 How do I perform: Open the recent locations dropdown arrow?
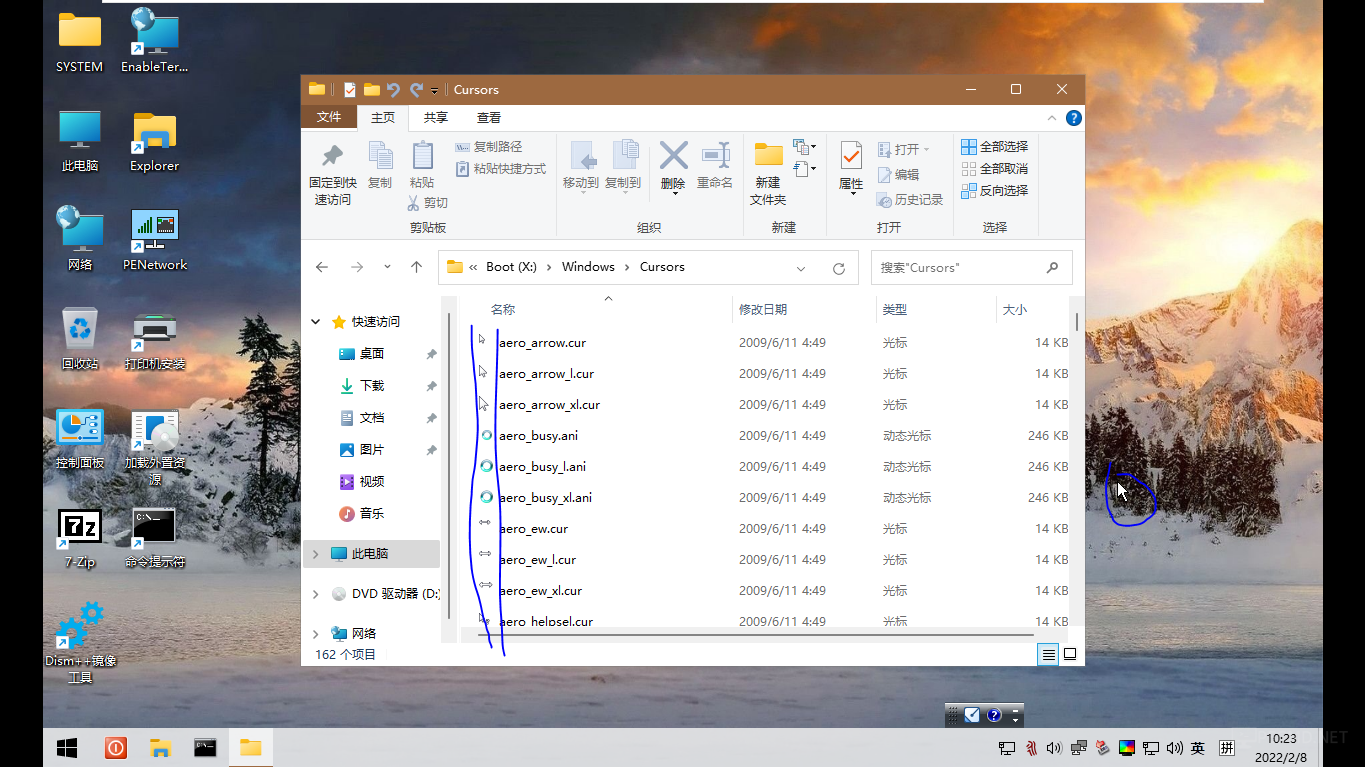[387, 267]
